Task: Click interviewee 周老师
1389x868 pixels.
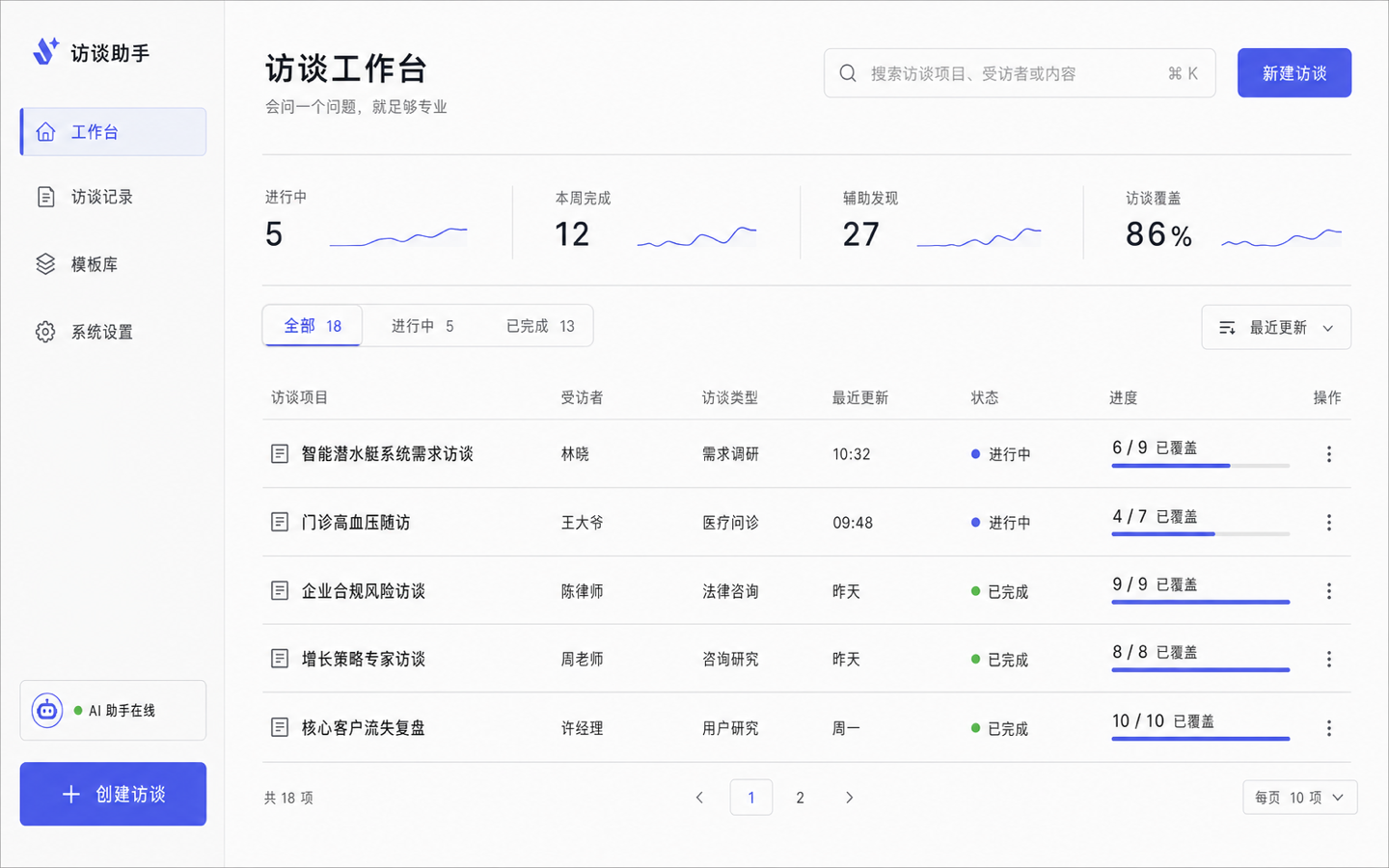Action: 583,660
